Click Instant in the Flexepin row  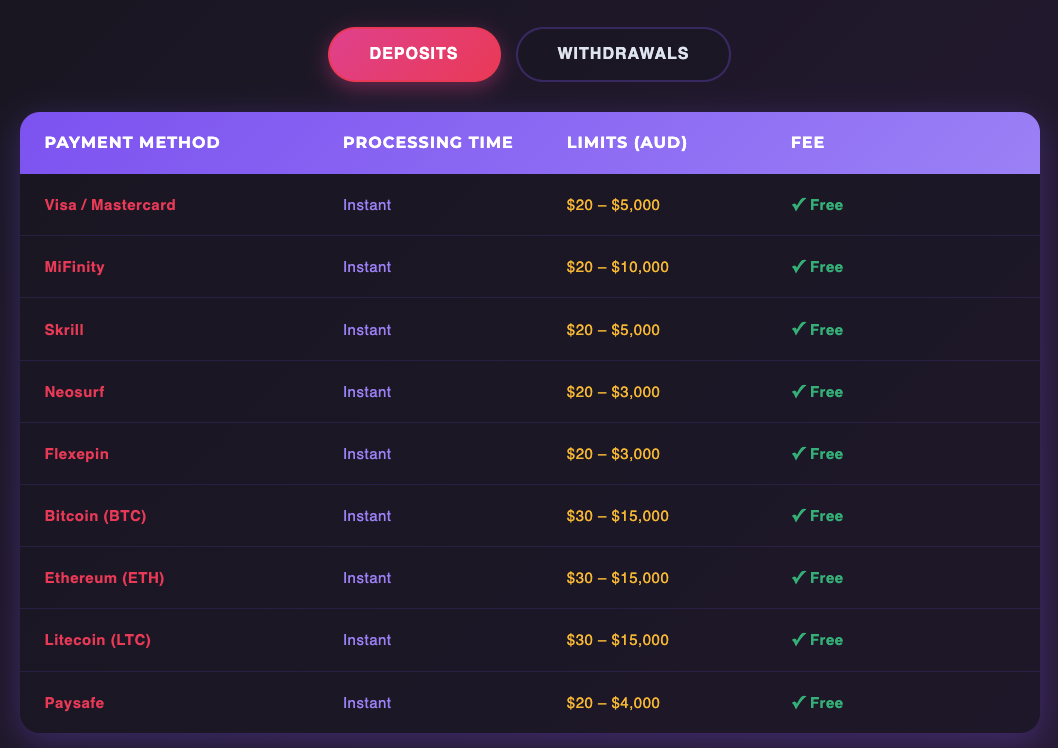[367, 454]
